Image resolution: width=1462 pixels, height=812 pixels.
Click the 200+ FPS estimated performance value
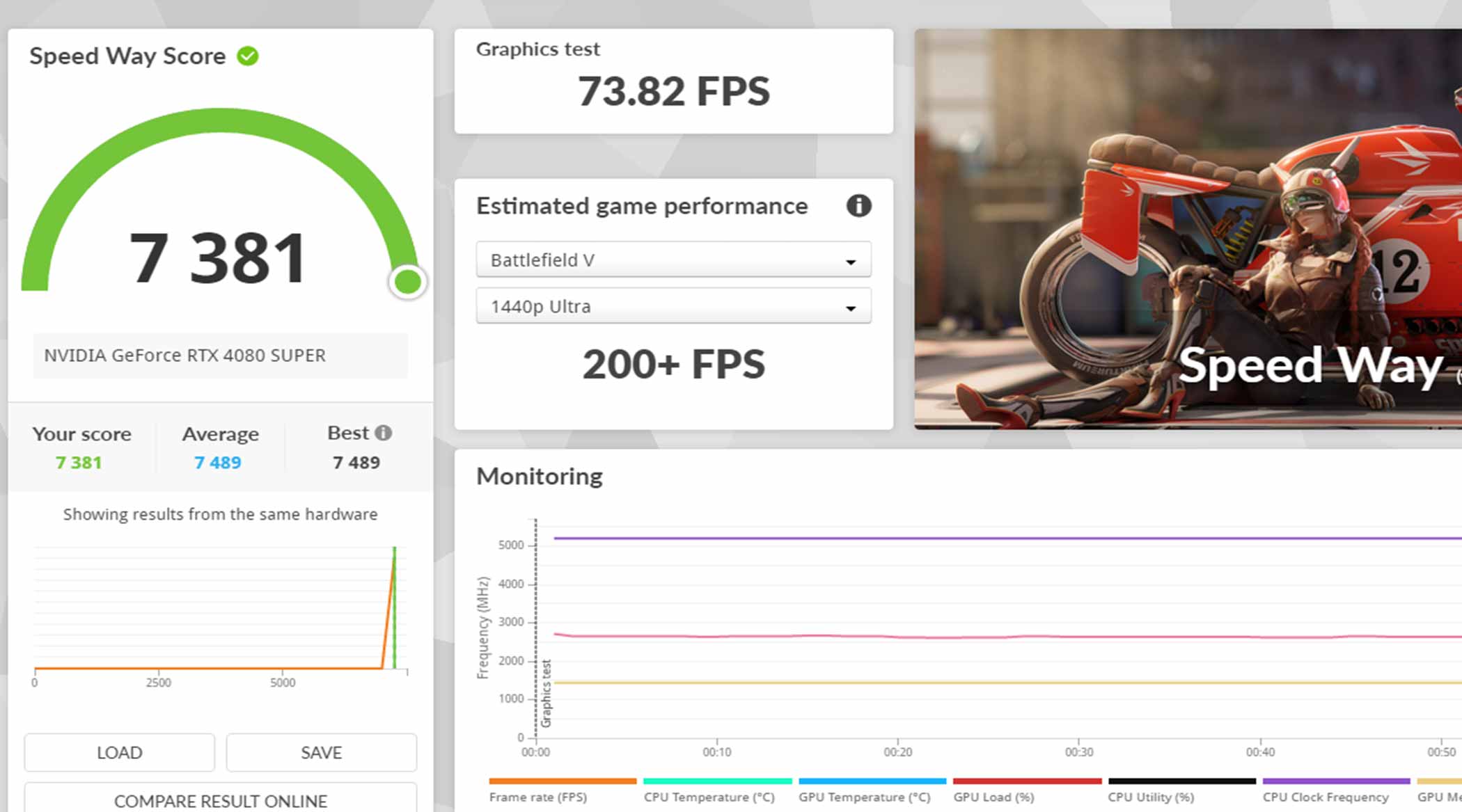click(674, 364)
